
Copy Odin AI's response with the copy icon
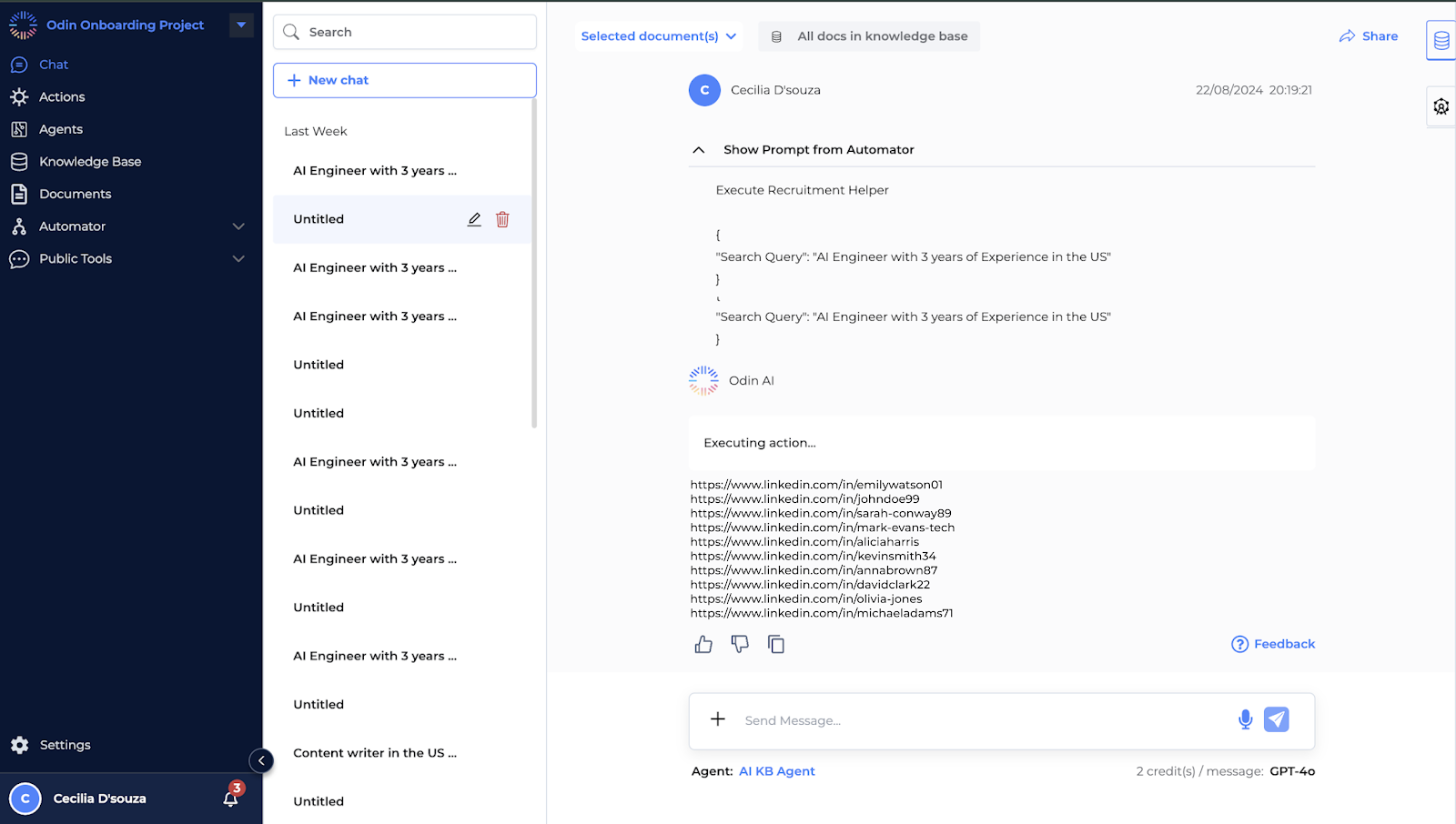coord(775,644)
